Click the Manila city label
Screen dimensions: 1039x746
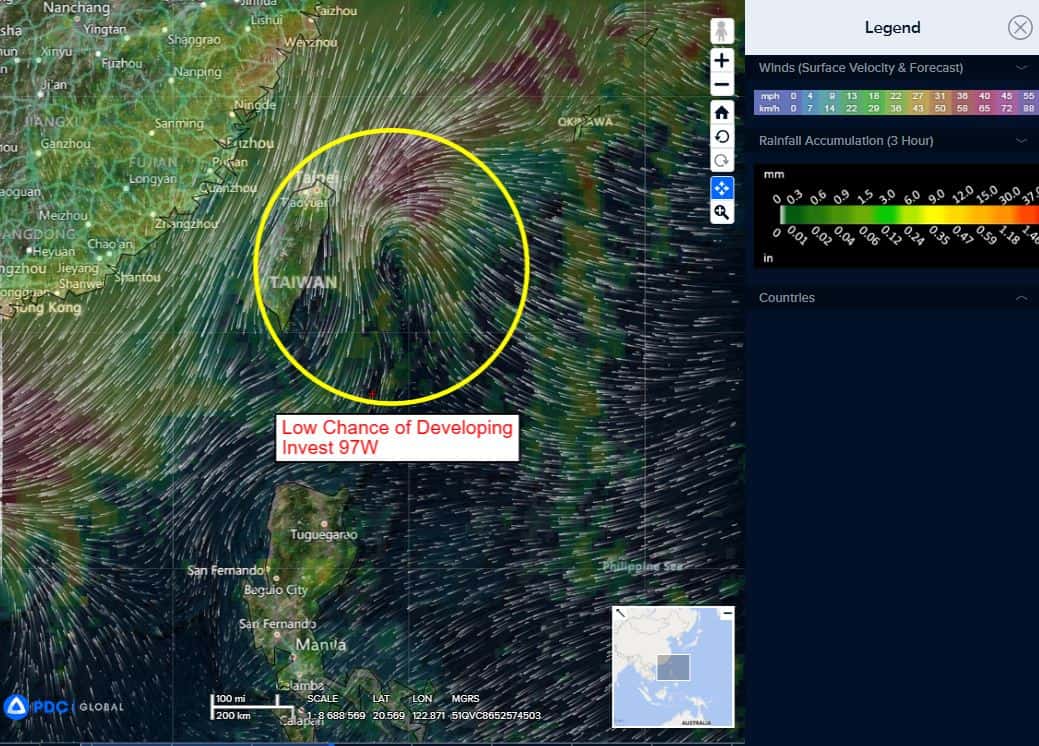pyautogui.click(x=320, y=645)
